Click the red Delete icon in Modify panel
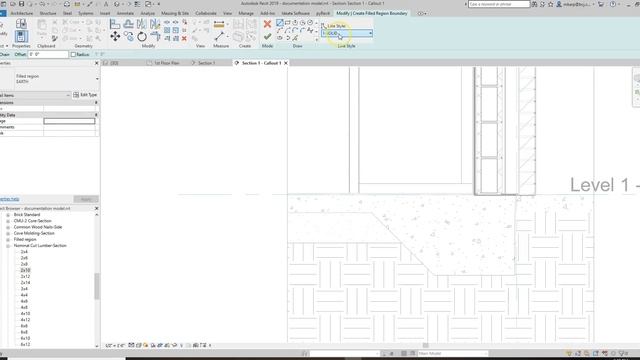The height and width of the screenshot is (360, 640). (184, 38)
